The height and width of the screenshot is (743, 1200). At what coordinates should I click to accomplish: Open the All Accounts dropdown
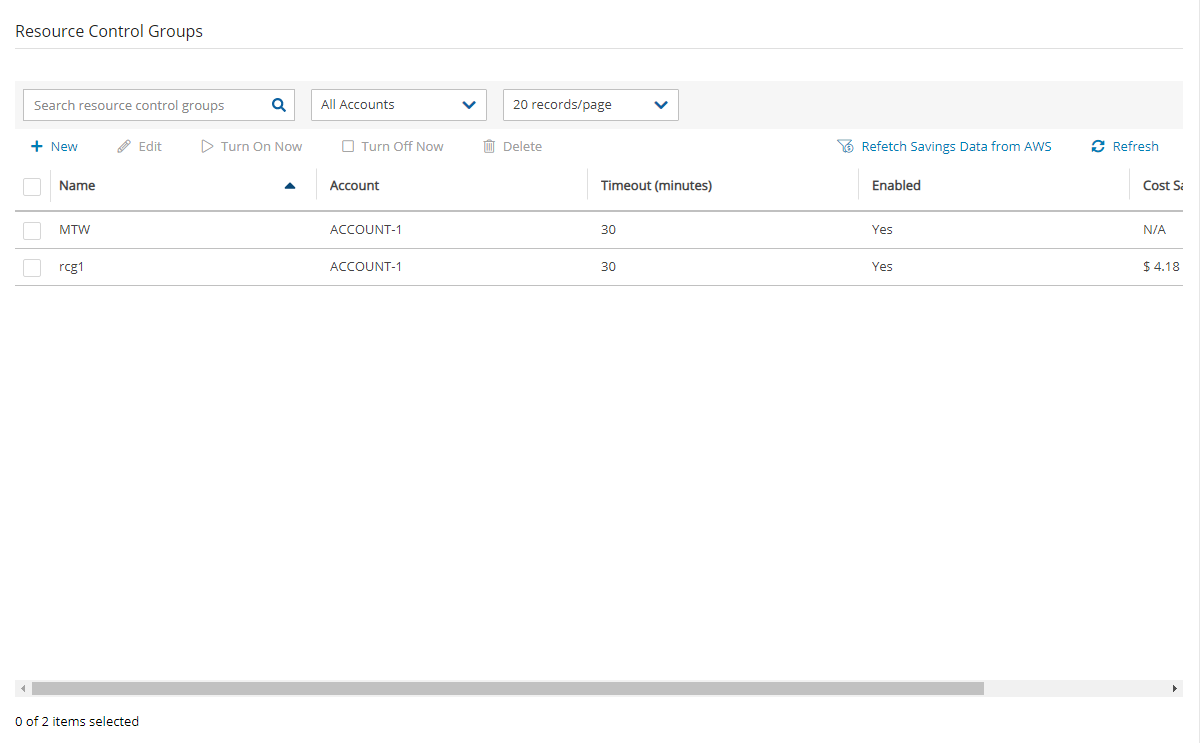(x=398, y=105)
